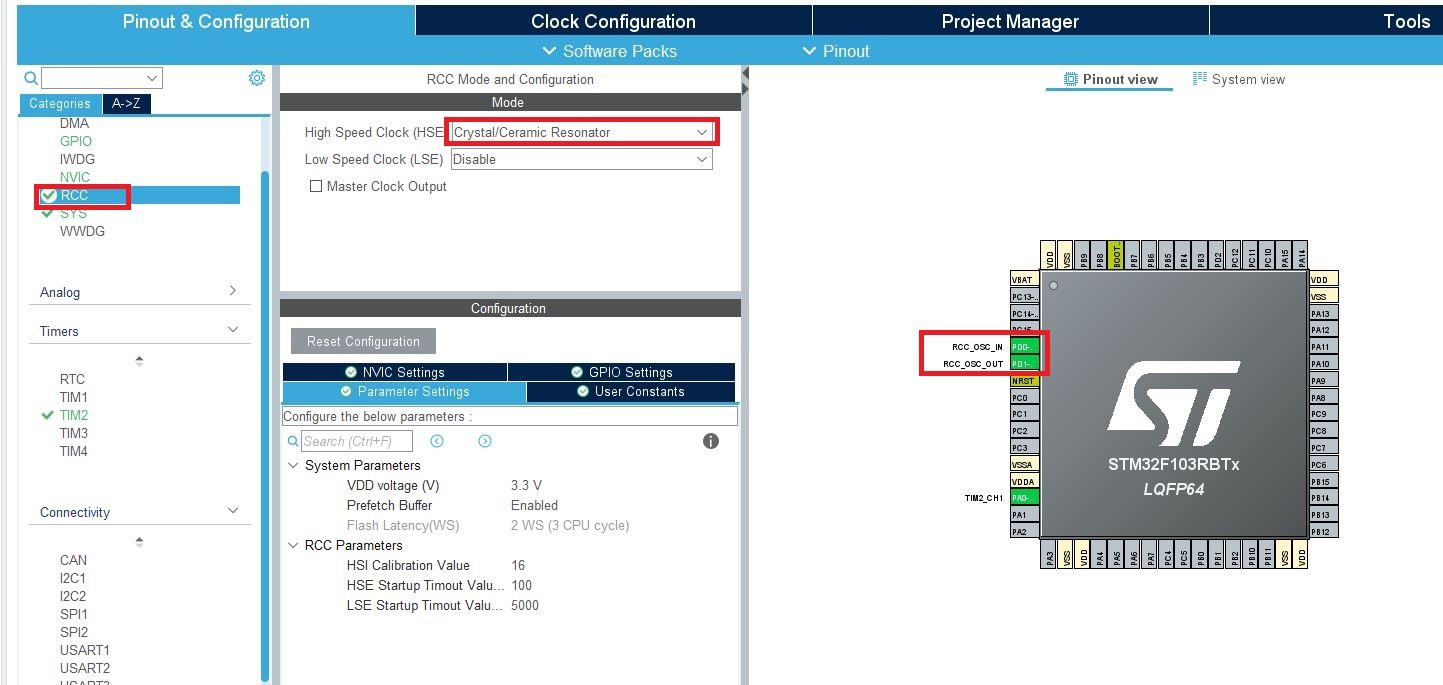Click the HSI Calibration Value 16
Image resolution: width=1443 pixels, height=685 pixels.
(x=518, y=565)
